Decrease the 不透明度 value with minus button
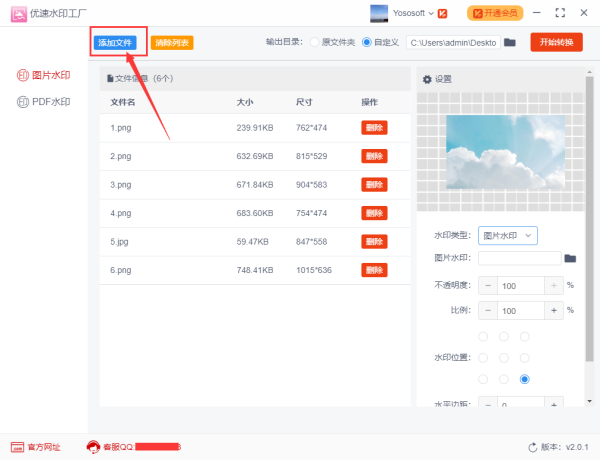This screenshot has height=460, width=600. [488, 285]
